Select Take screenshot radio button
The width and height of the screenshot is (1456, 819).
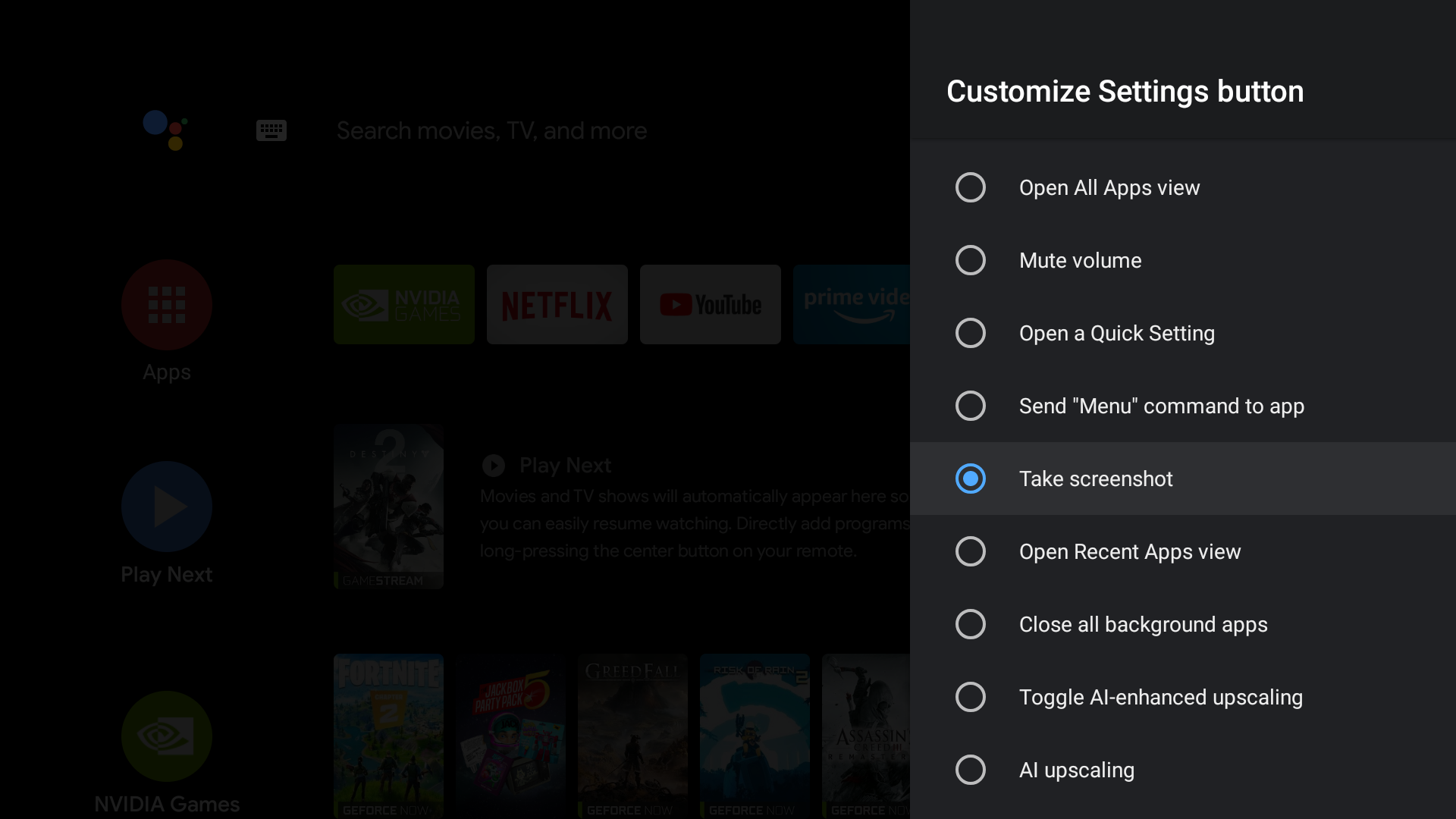click(x=969, y=479)
